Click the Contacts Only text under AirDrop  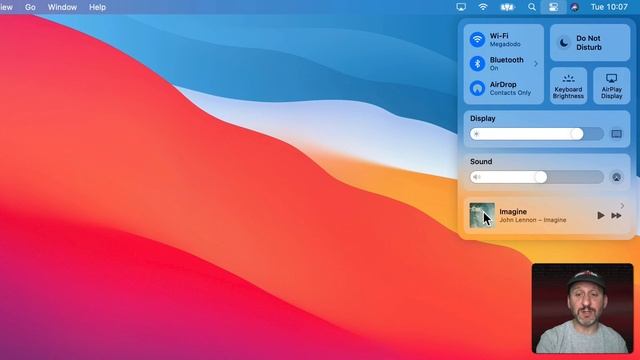[x=510, y=93]
